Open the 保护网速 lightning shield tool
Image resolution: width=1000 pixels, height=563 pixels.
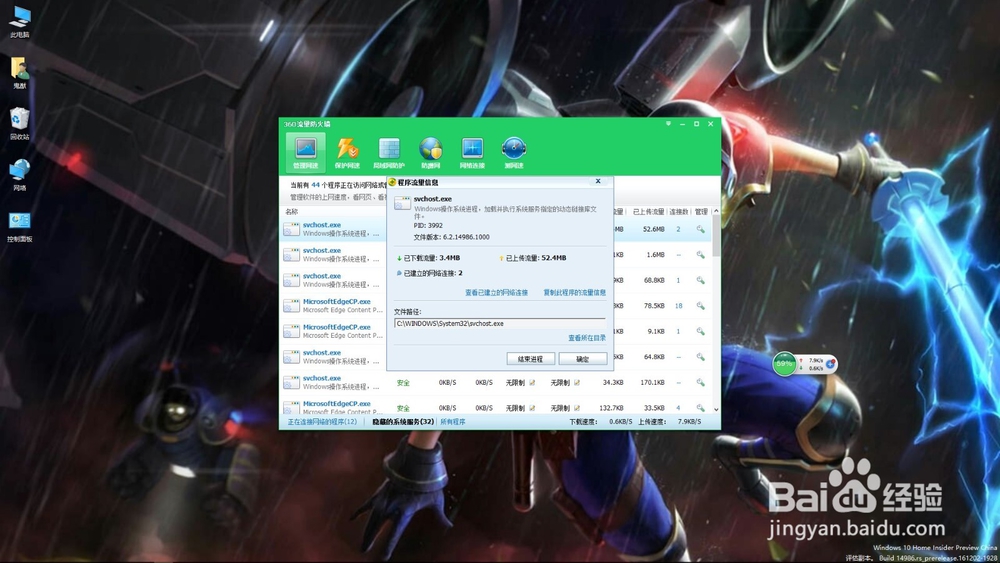tap(347, 153)
